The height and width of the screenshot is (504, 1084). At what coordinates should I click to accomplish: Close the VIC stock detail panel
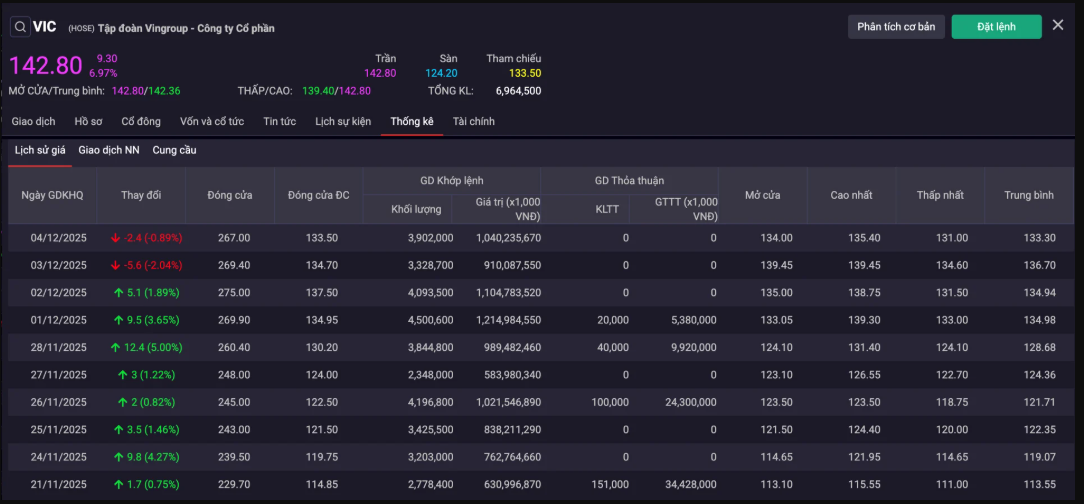(x=1058, y=25)
